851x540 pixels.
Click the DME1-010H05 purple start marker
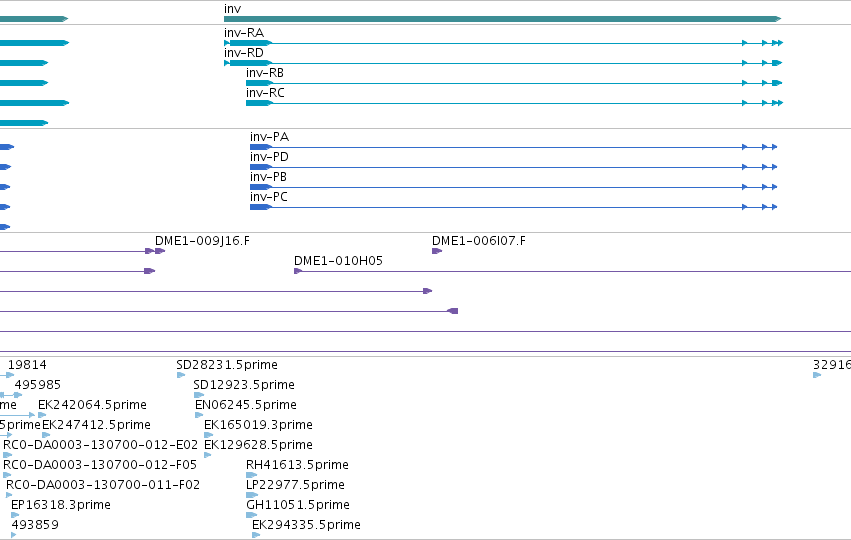click(298, 271)
